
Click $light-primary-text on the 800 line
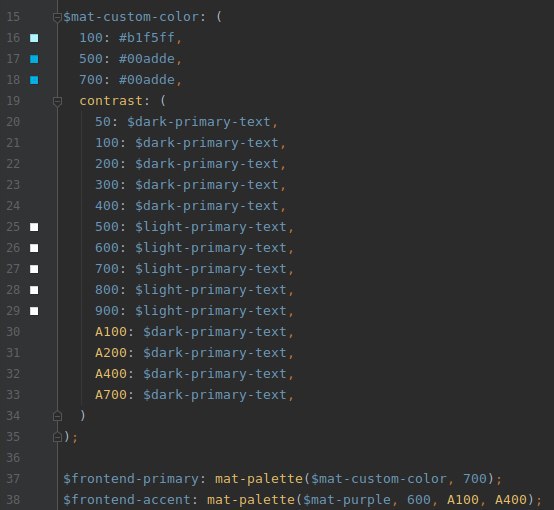pos(211,290)
